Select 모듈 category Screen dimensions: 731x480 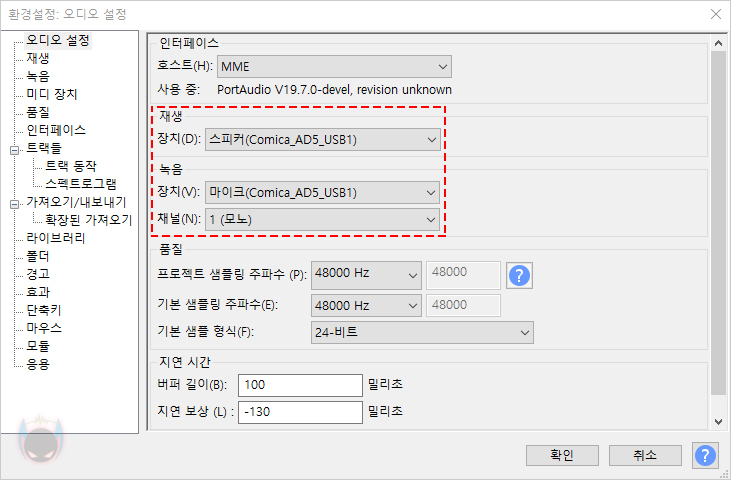click(38, 346)
